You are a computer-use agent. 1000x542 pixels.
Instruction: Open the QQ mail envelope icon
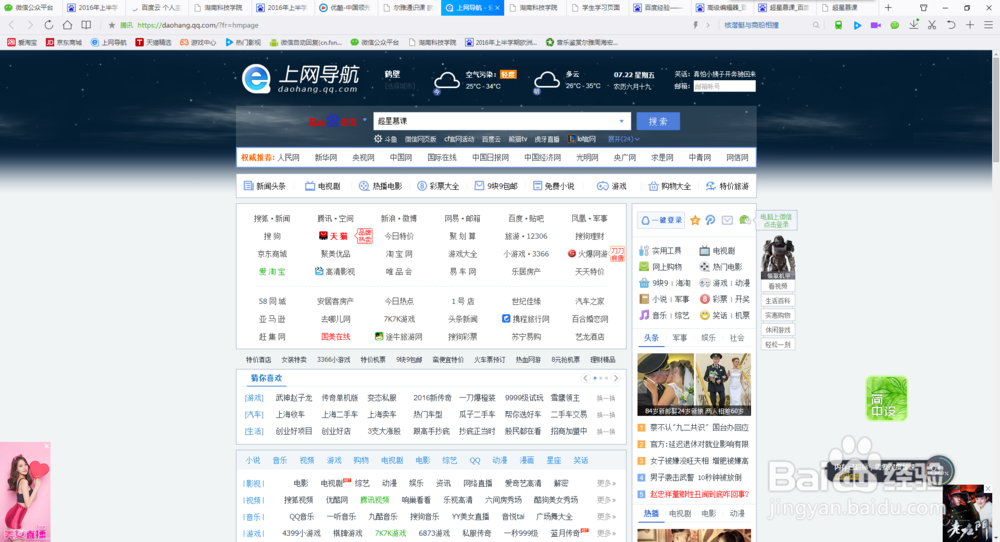[727, 220]
